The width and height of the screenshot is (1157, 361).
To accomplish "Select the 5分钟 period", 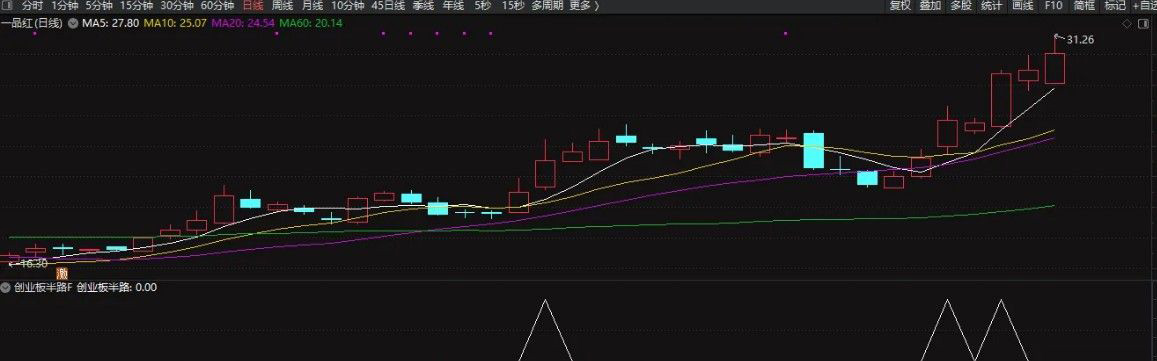I will pyautogui.click(x=99, y=6).
